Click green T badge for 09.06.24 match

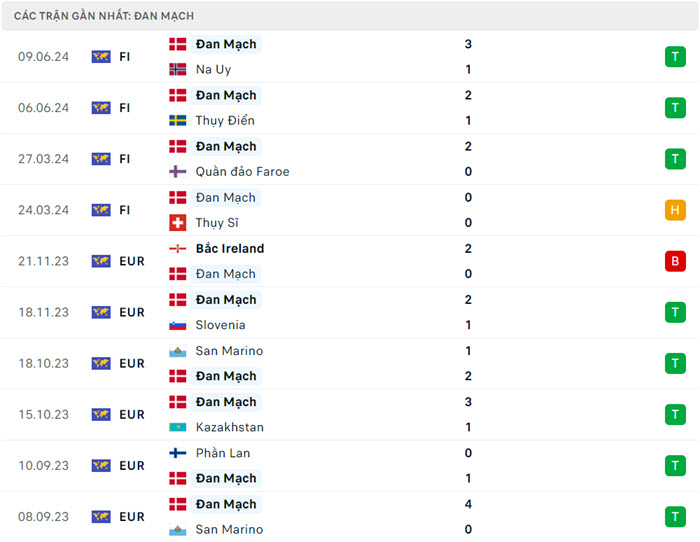point(675,57)
